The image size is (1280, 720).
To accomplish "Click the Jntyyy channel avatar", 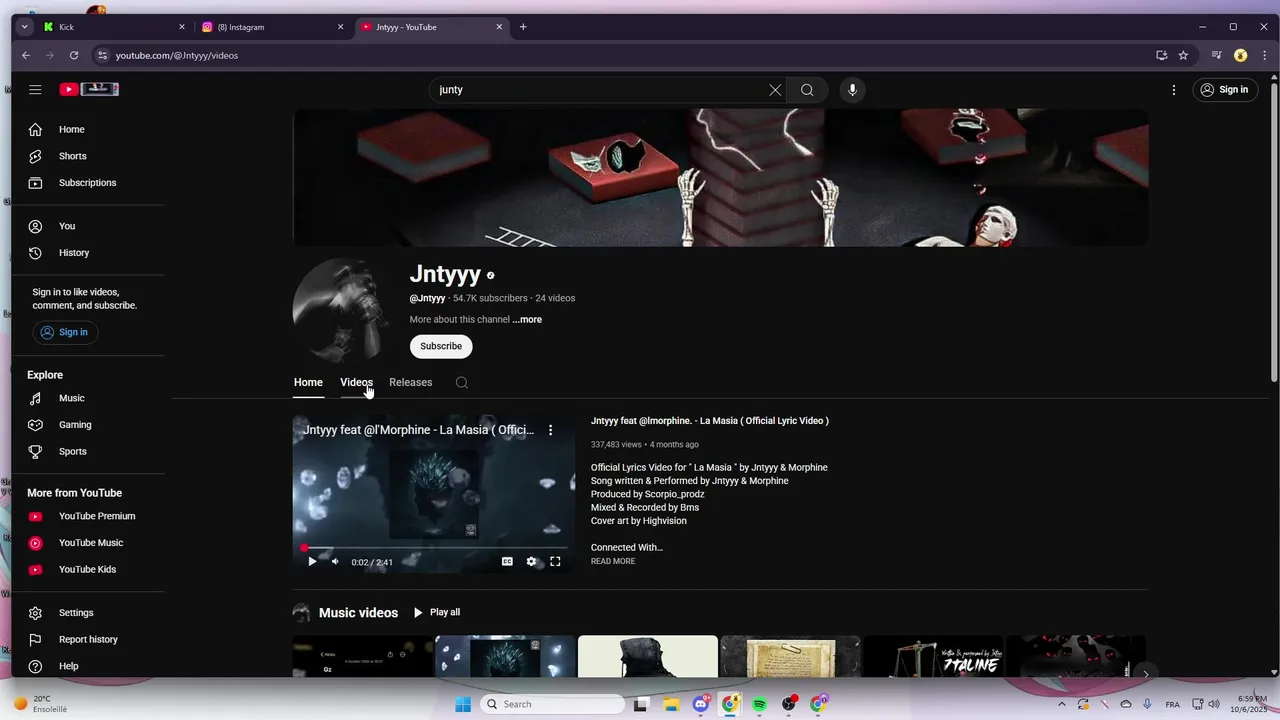I will pos(340,310).
